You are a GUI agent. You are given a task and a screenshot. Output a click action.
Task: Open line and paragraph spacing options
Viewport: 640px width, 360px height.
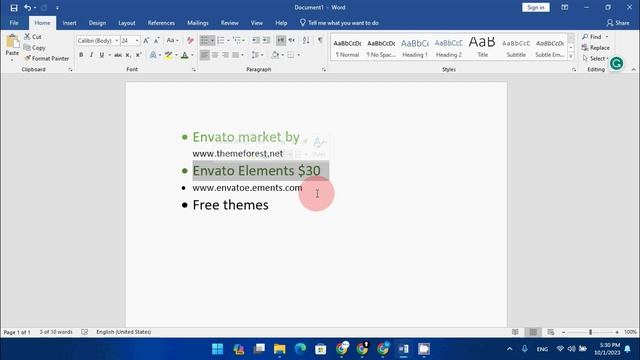[x=256, y=55]
